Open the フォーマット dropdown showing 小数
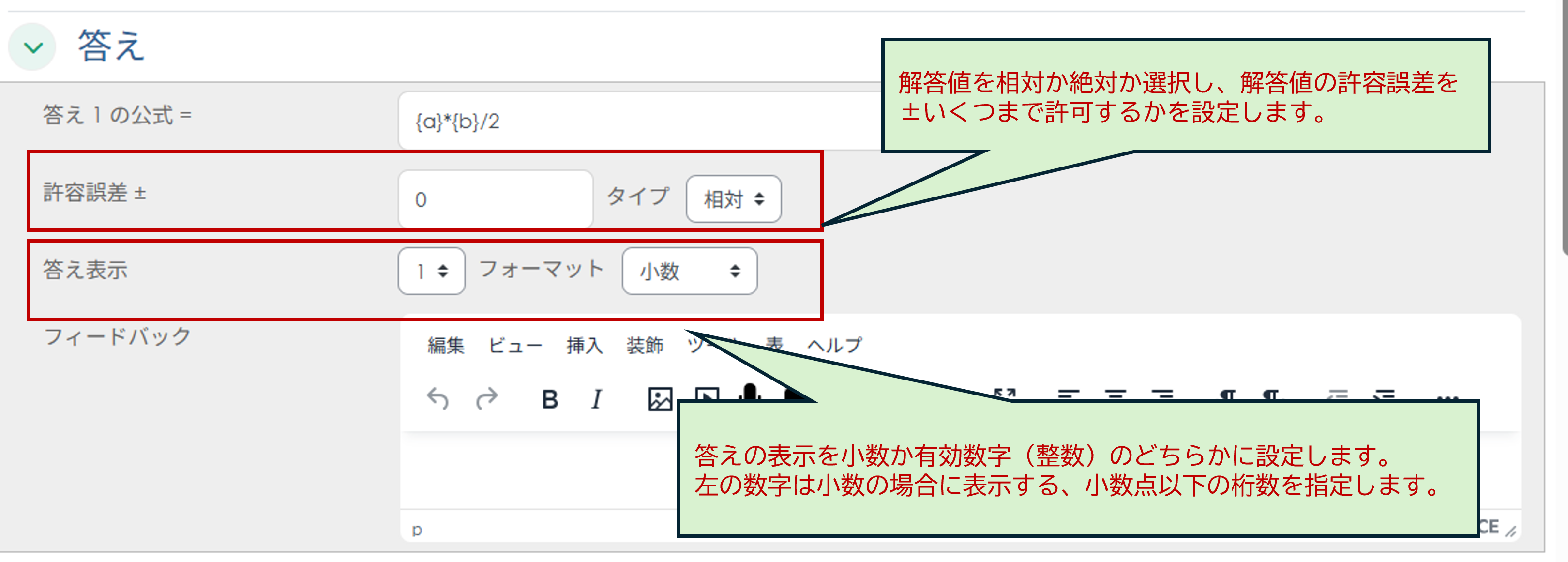1568x562 pixels. point(689,272)
